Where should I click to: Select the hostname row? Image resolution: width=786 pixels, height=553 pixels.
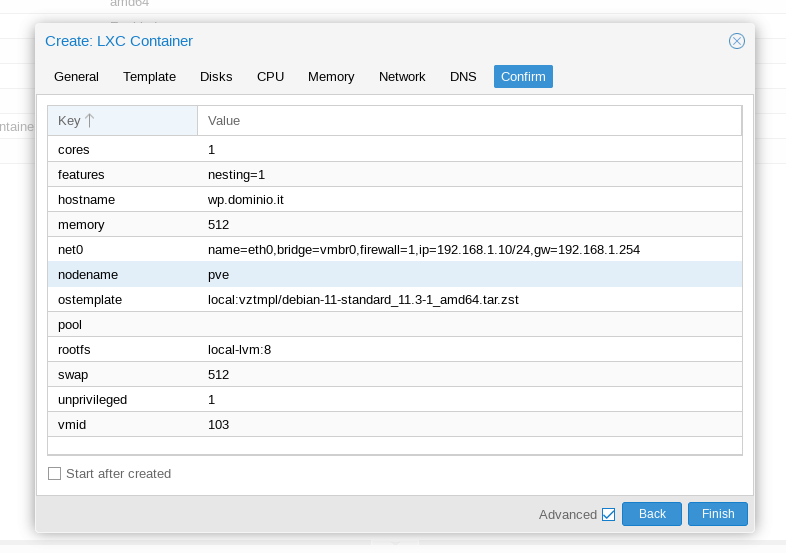395,200
